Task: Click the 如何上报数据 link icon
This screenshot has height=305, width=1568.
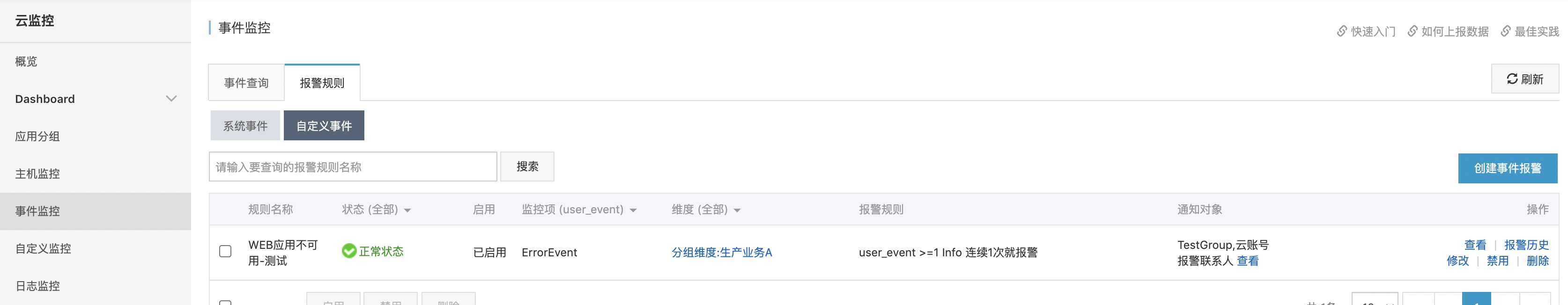Action: (1413, 31)
